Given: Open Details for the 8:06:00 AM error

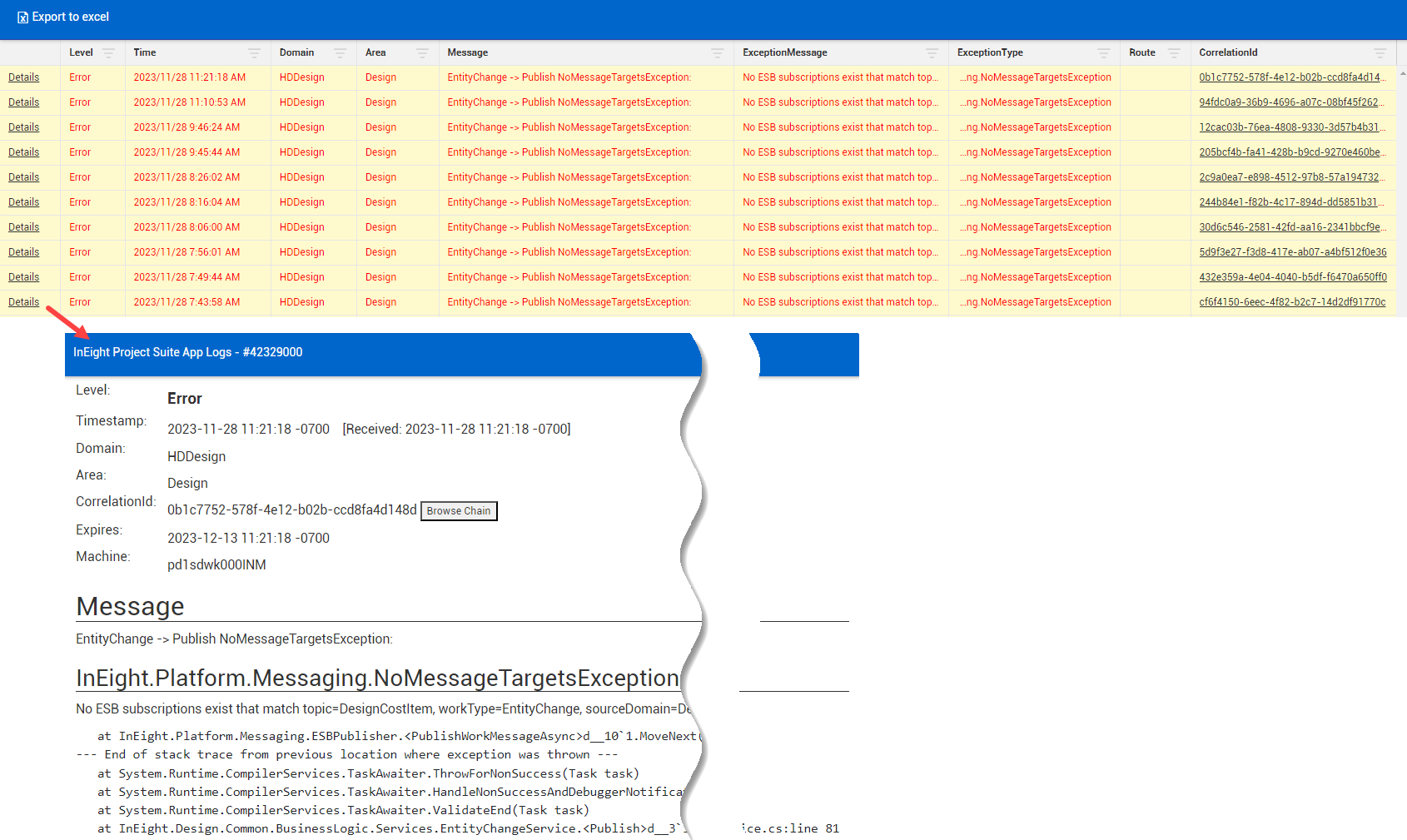Looking at the screenshot, I should click(x=24, y=227).
